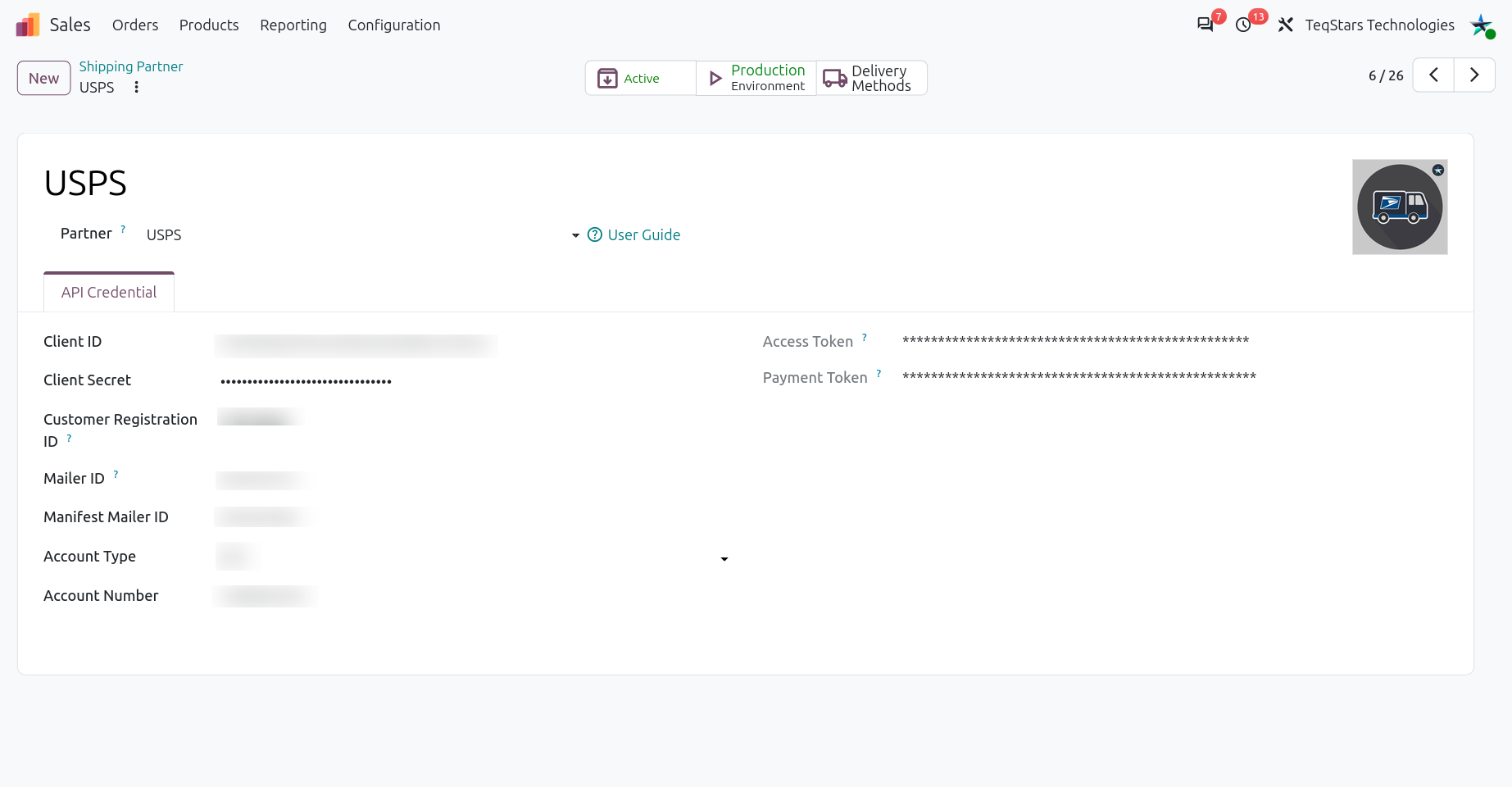
Task: Open the TeqStars Technologies company switcher
Action: coord(1379,25)
